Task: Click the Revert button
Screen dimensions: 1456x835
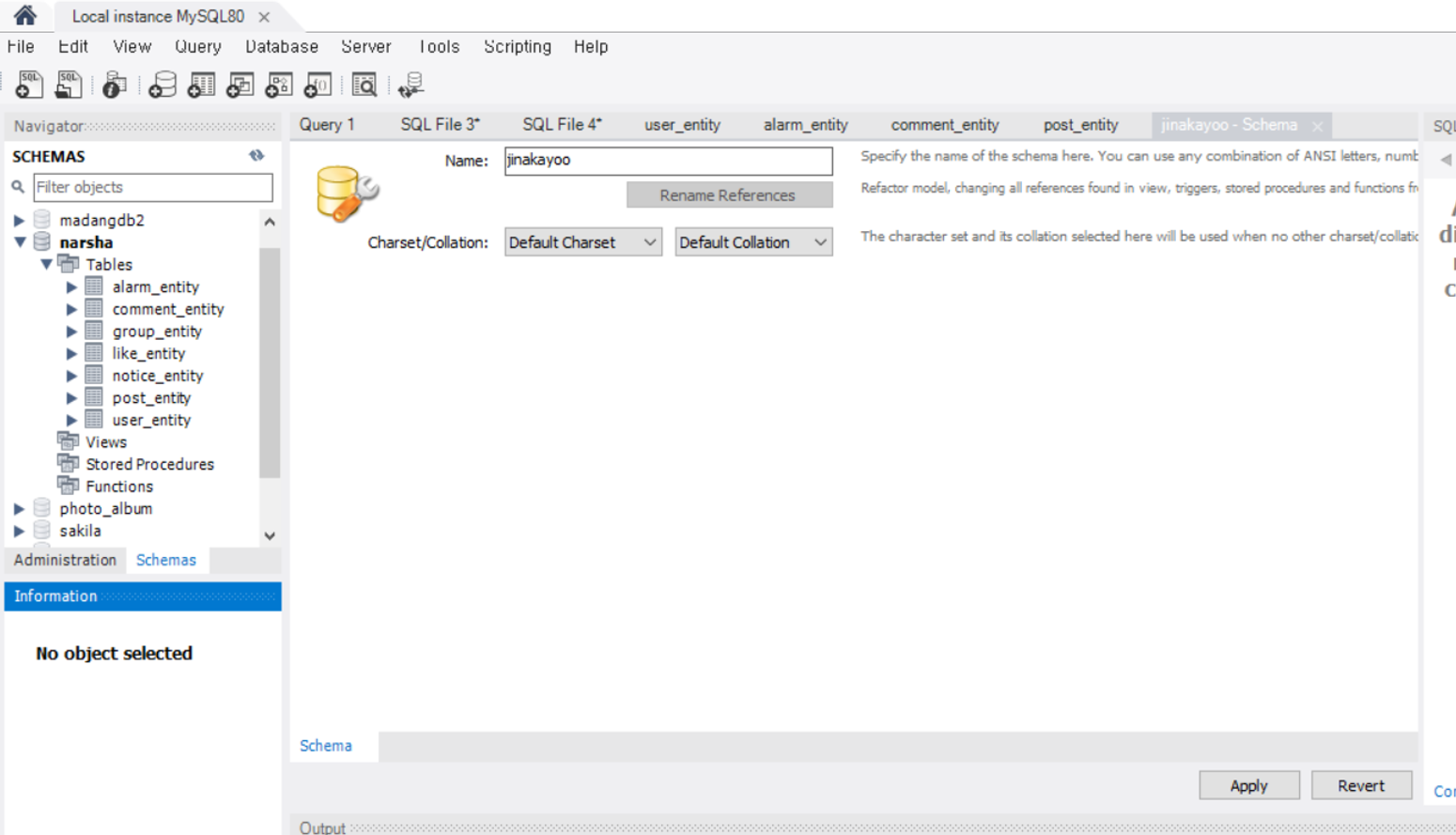Action: pos(1361,785)
